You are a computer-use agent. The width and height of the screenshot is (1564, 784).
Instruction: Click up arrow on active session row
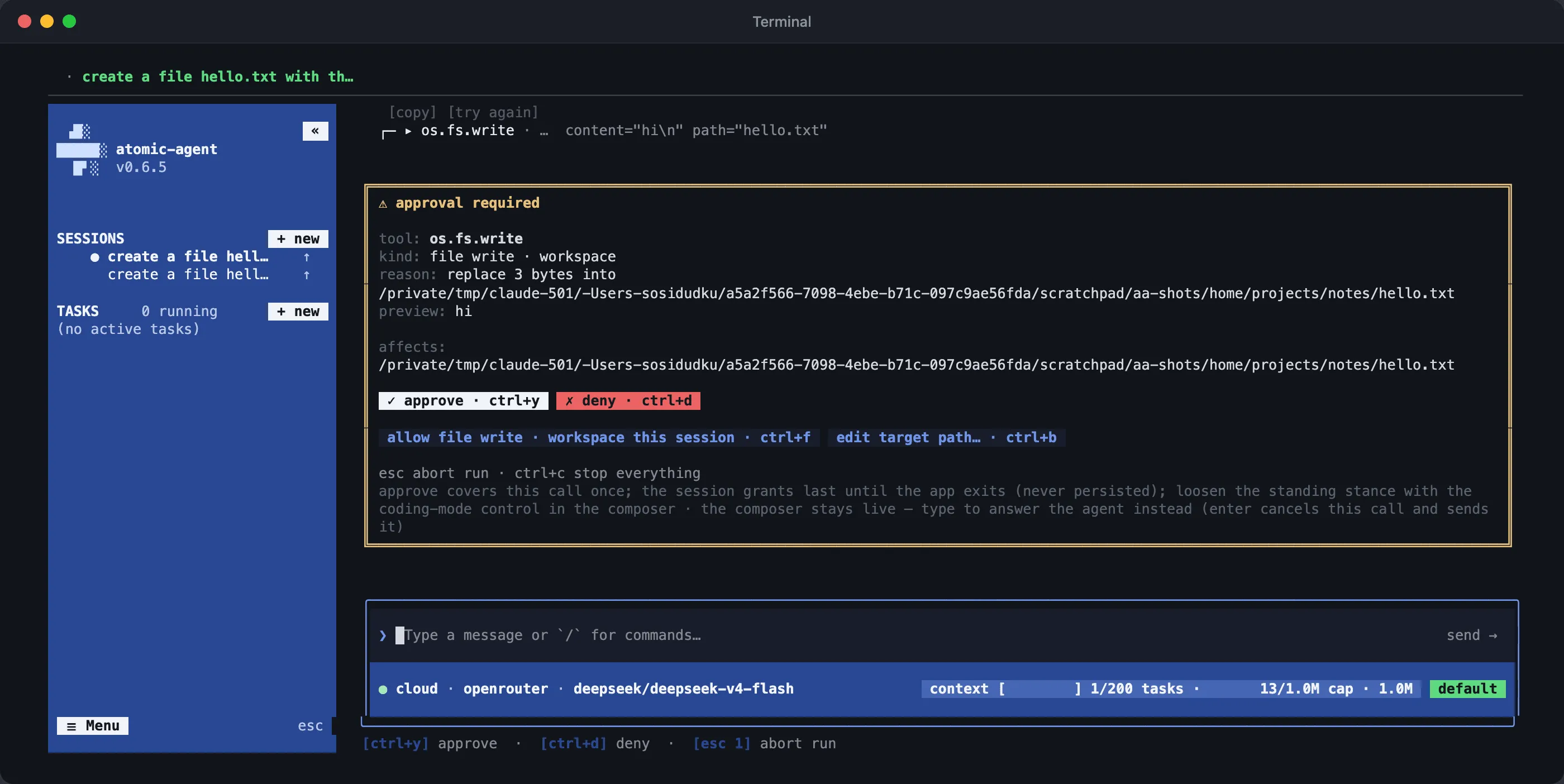[x=307, y=257]
